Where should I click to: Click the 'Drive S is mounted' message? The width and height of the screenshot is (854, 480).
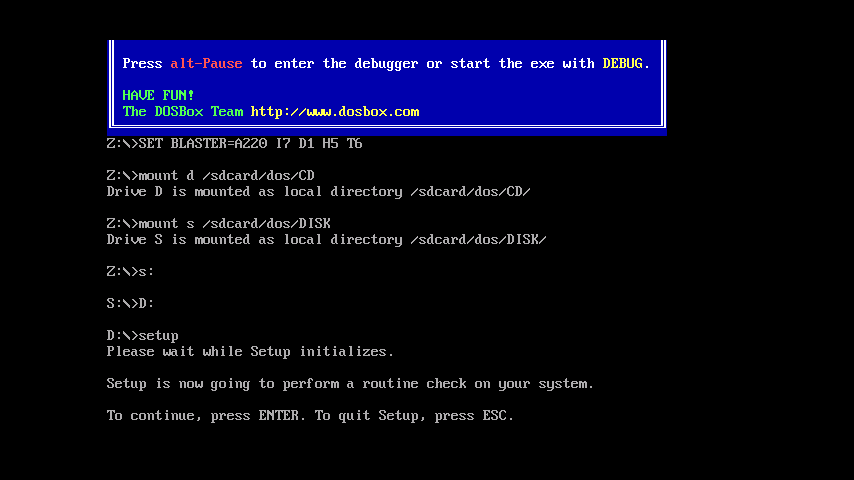[327, 240]
